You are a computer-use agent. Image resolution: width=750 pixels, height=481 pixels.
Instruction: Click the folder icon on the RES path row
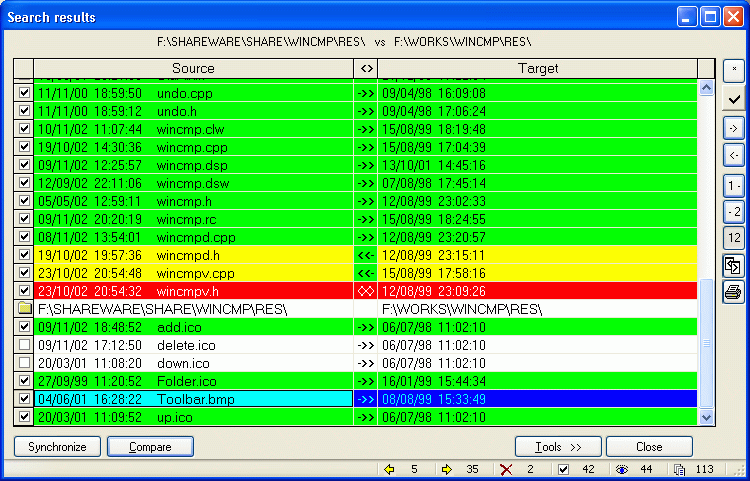point(24,309)
